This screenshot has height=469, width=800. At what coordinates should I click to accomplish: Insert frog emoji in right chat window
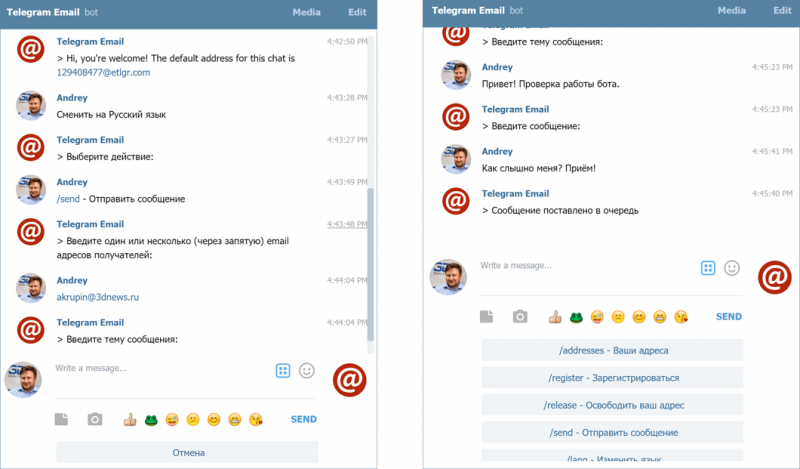coord(576,317)
